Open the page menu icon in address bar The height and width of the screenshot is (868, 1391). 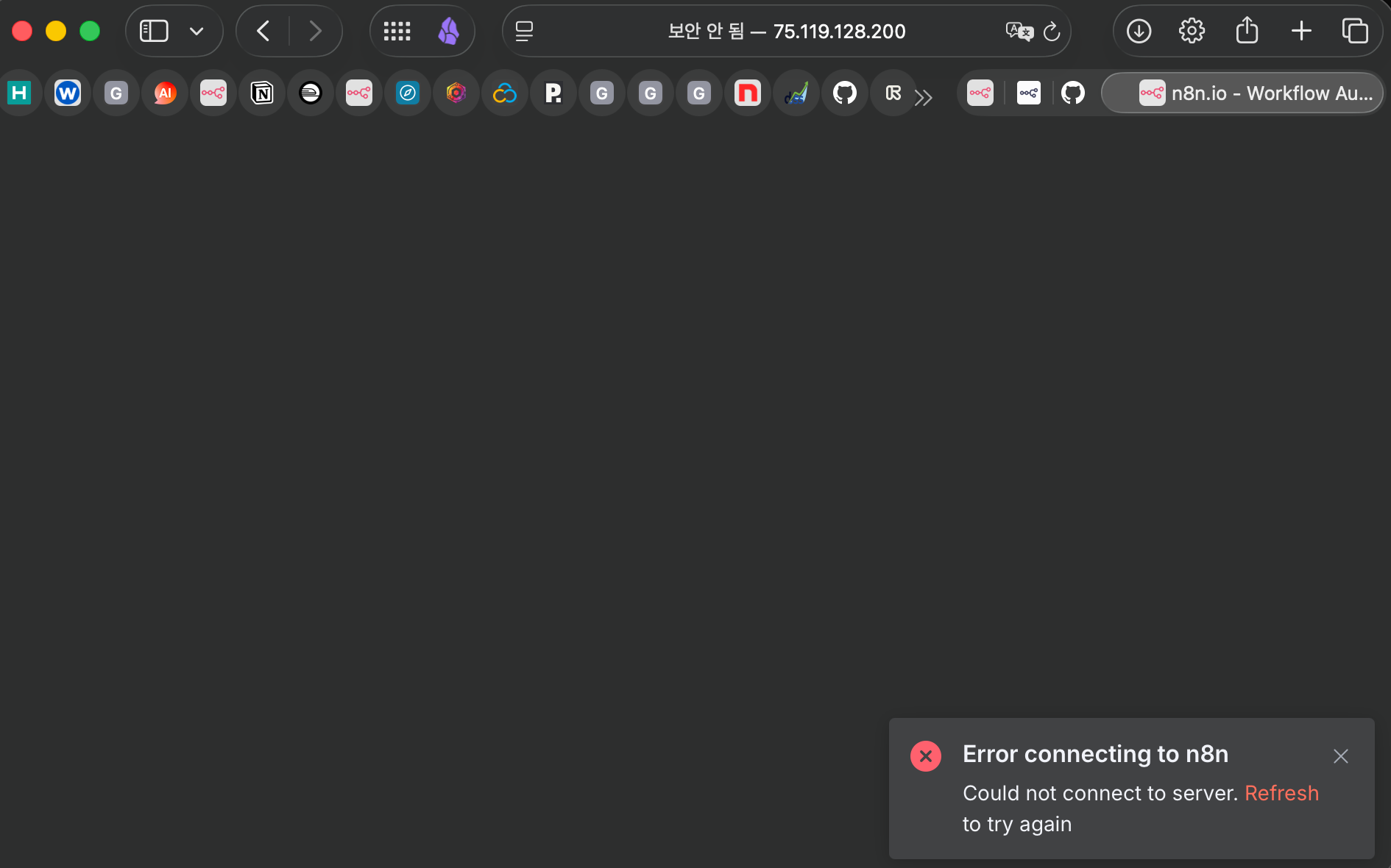click(x=524, y=31)
